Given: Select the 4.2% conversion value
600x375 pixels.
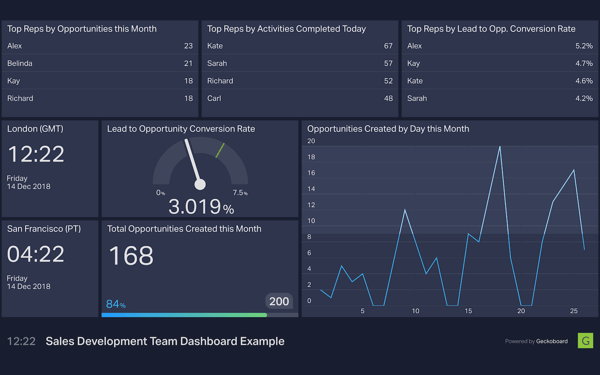Looking at the screenshot, I should point(584,98).
